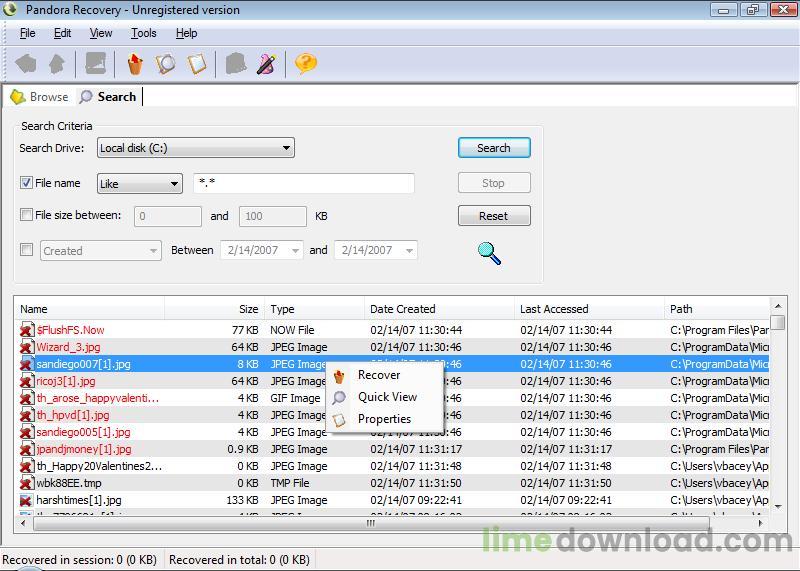The image size is (800, 571).
Task: Switch to the Browse tab
Action: pos(40,96)
